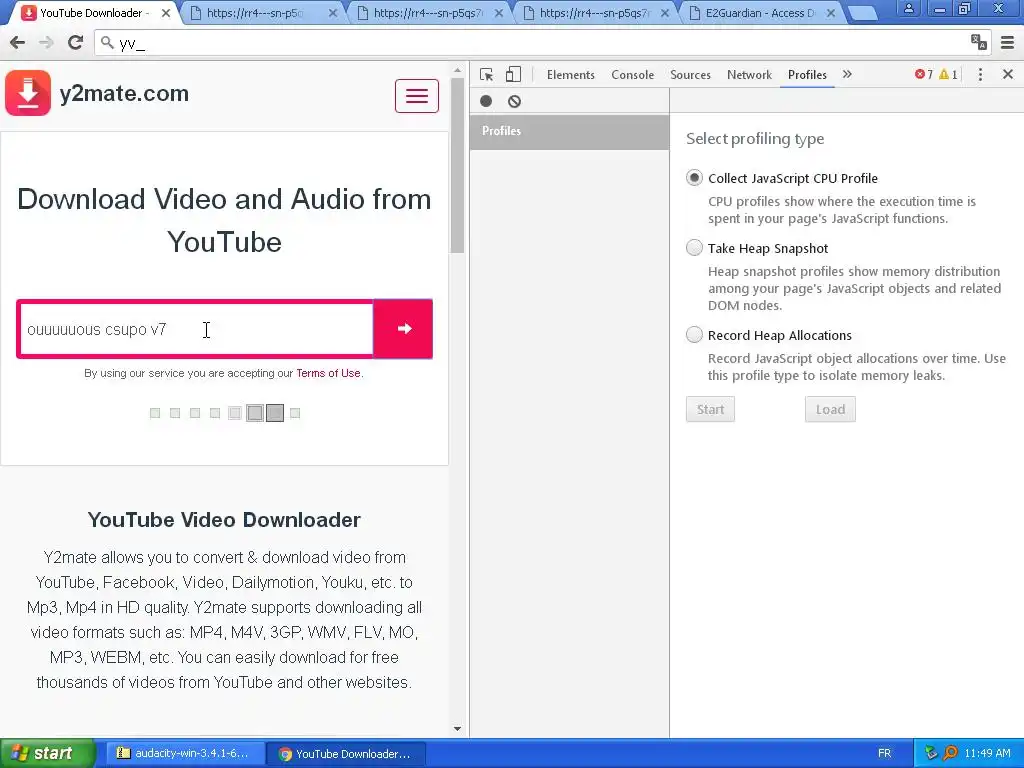Open DevTools customize three-dot menu
Screen dimensions: 1024x768
pos(980,74)
